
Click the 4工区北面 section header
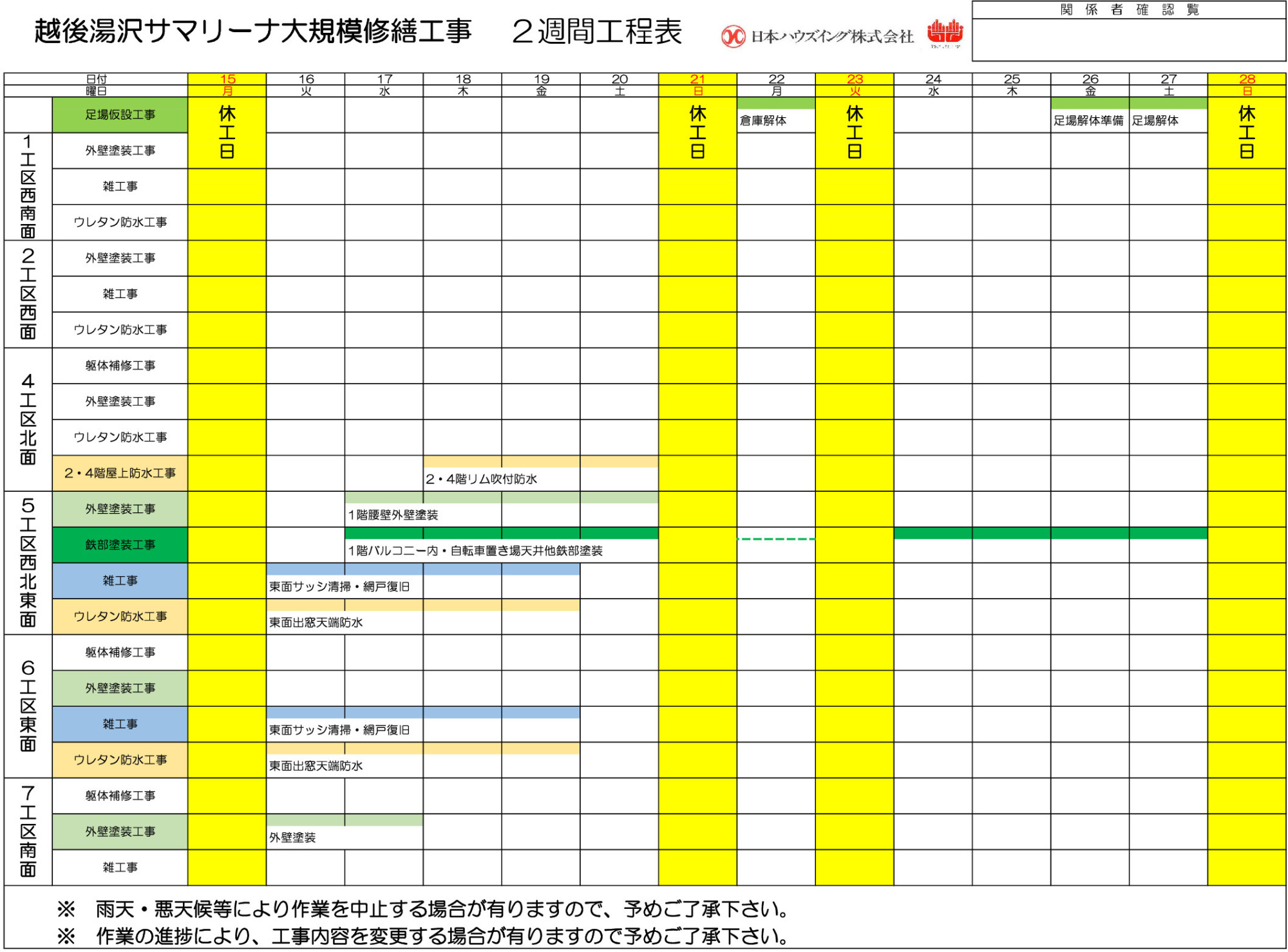28,420
